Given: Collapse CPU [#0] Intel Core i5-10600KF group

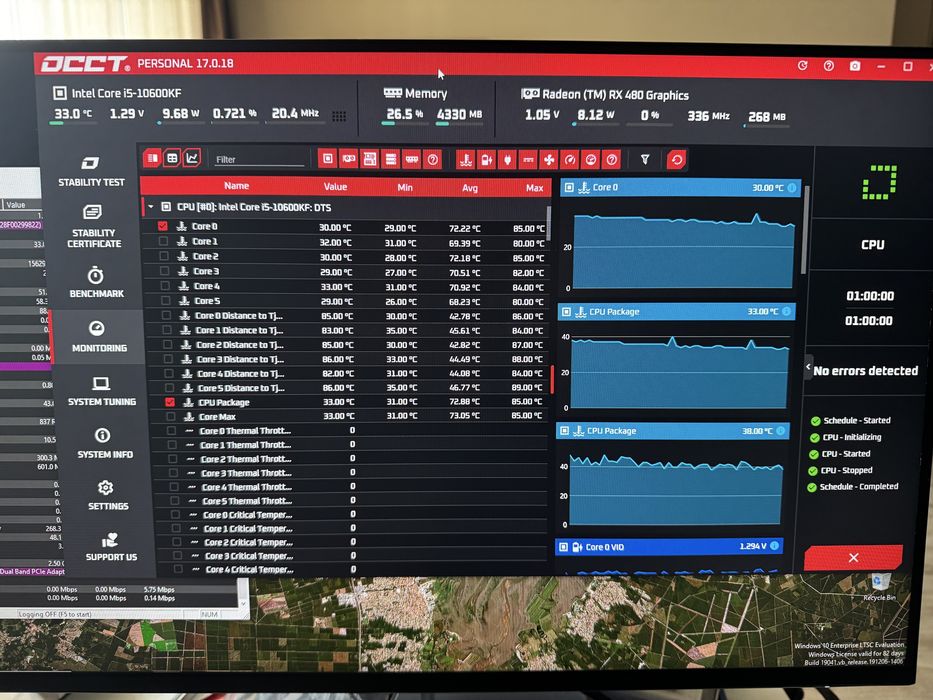Looking at the screenshot, I should pyautogui.click(x=151, y=207).
